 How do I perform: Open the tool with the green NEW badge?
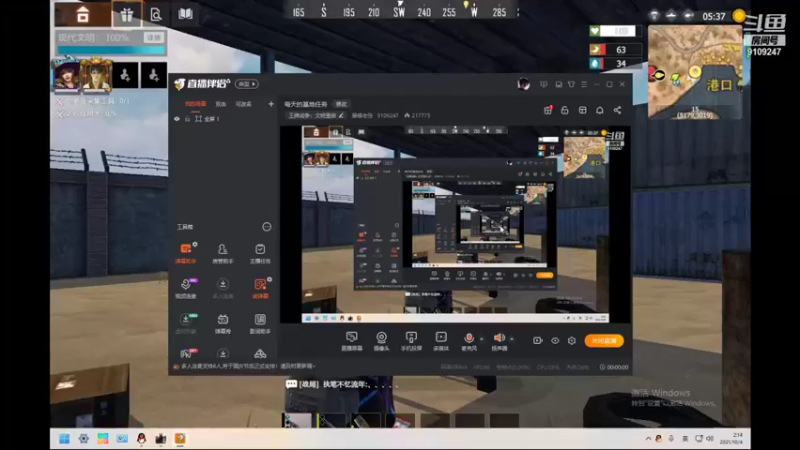(186, 323)
